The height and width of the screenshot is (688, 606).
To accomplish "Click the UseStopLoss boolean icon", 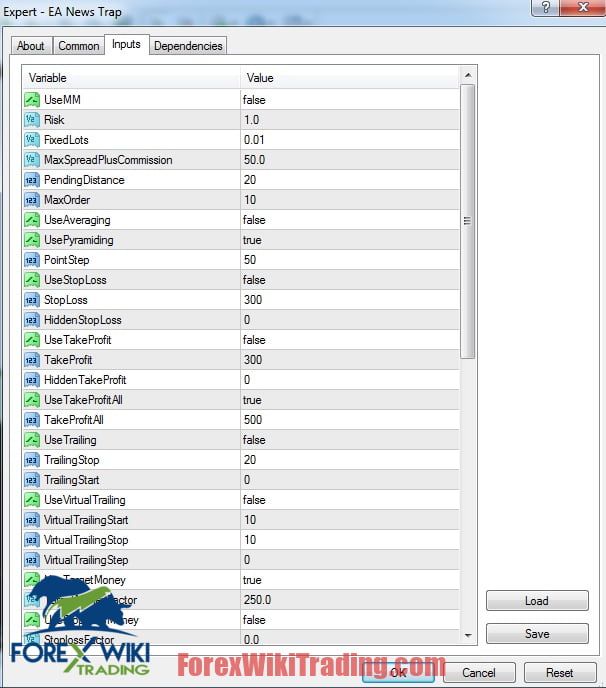I will (x=32, y=280).
